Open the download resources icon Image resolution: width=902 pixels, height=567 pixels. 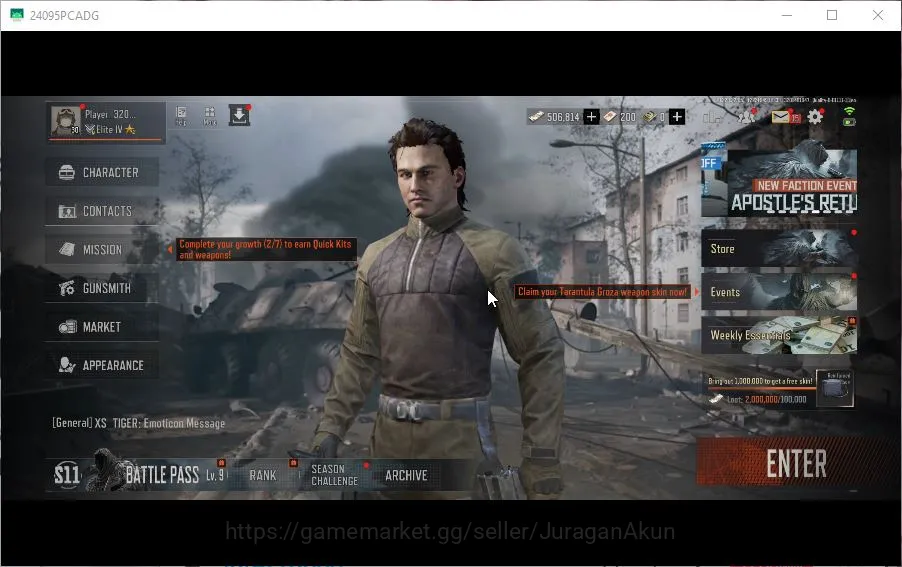[x=239, y=116]
